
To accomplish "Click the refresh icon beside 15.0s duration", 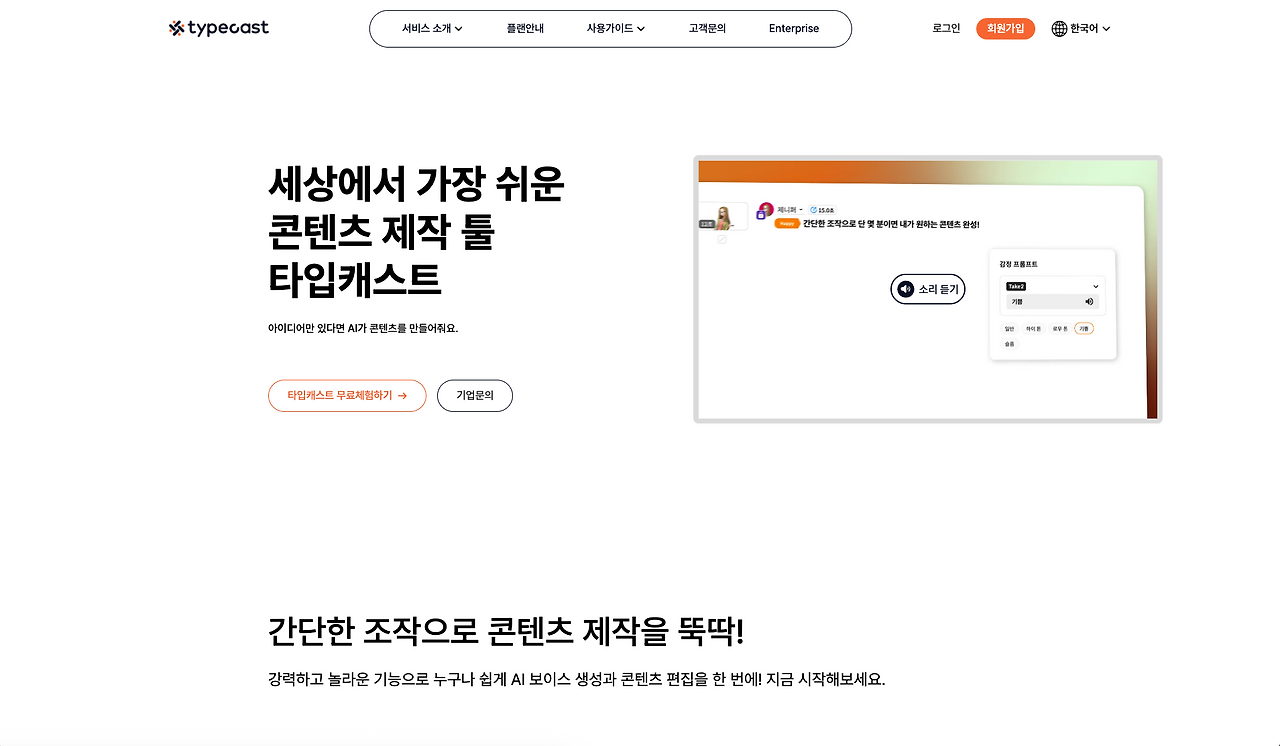I will (x=812, y=210).
